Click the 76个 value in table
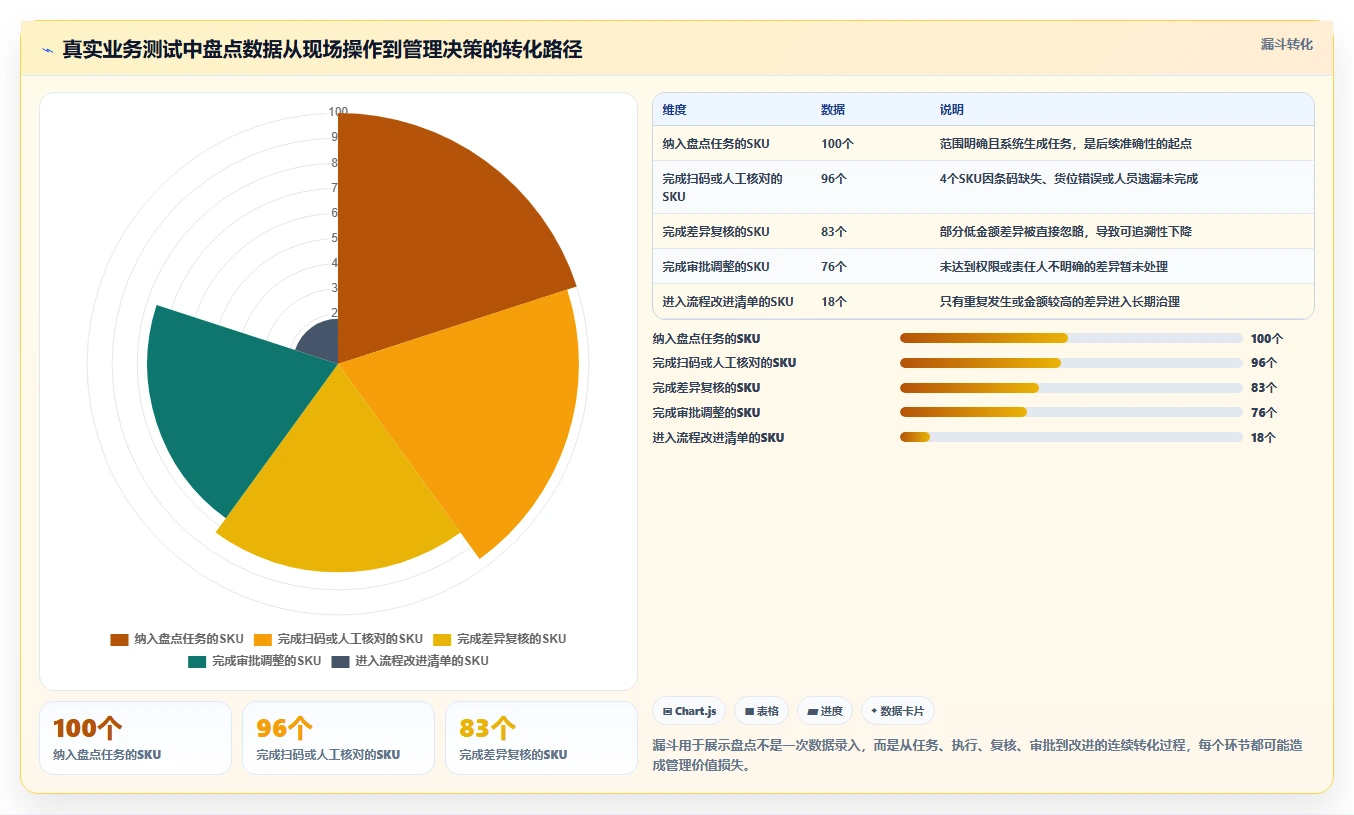Screen dimensions: 1354x815 (834, 267)
